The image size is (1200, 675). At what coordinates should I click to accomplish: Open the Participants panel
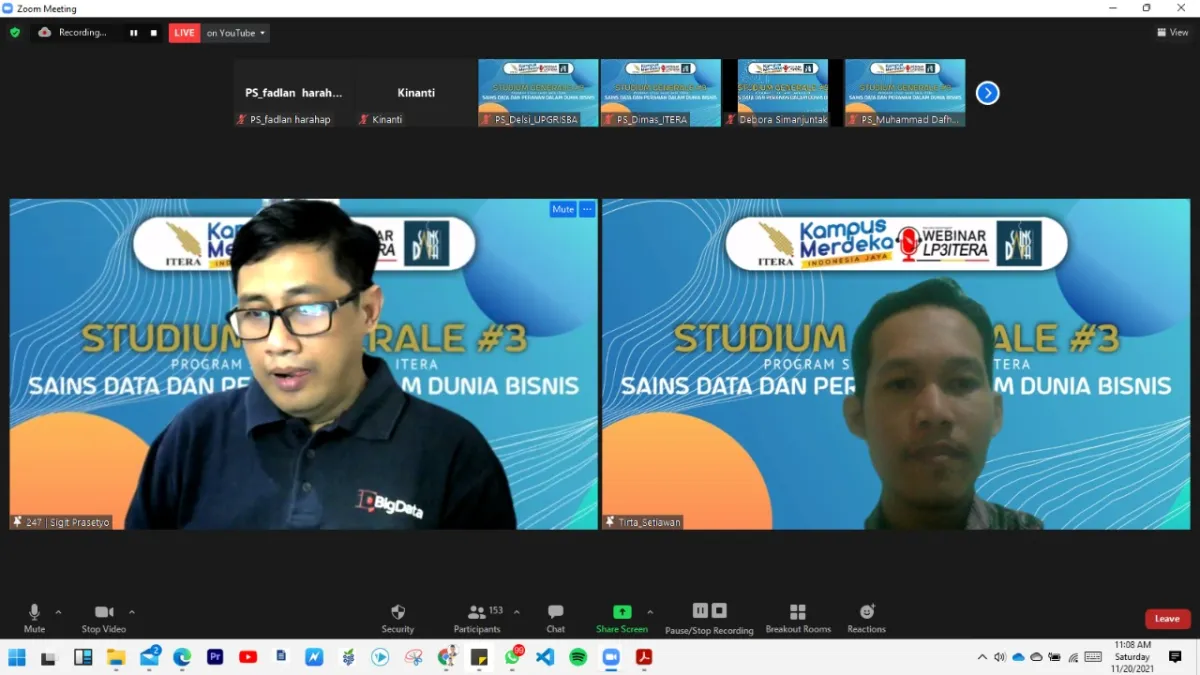[479, 616]
